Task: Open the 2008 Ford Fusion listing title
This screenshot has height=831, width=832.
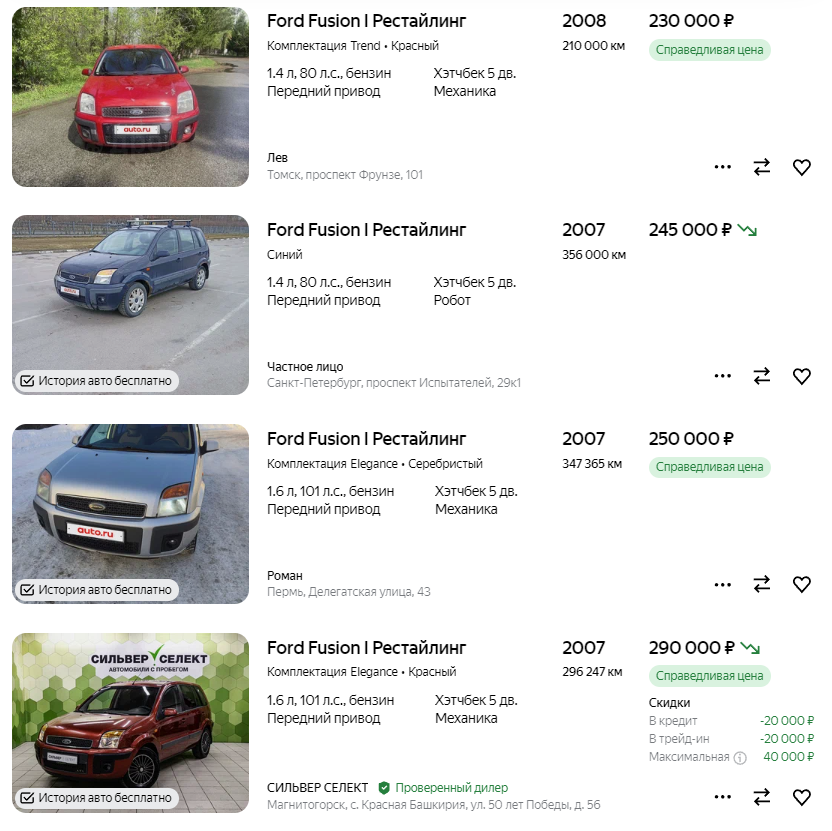Action: [366, 21]
